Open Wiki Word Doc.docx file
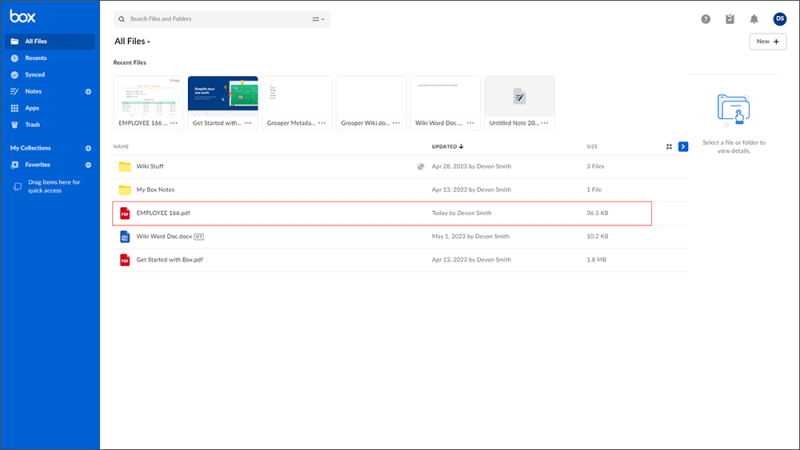The image size is (800, 450). coord(164,237)
